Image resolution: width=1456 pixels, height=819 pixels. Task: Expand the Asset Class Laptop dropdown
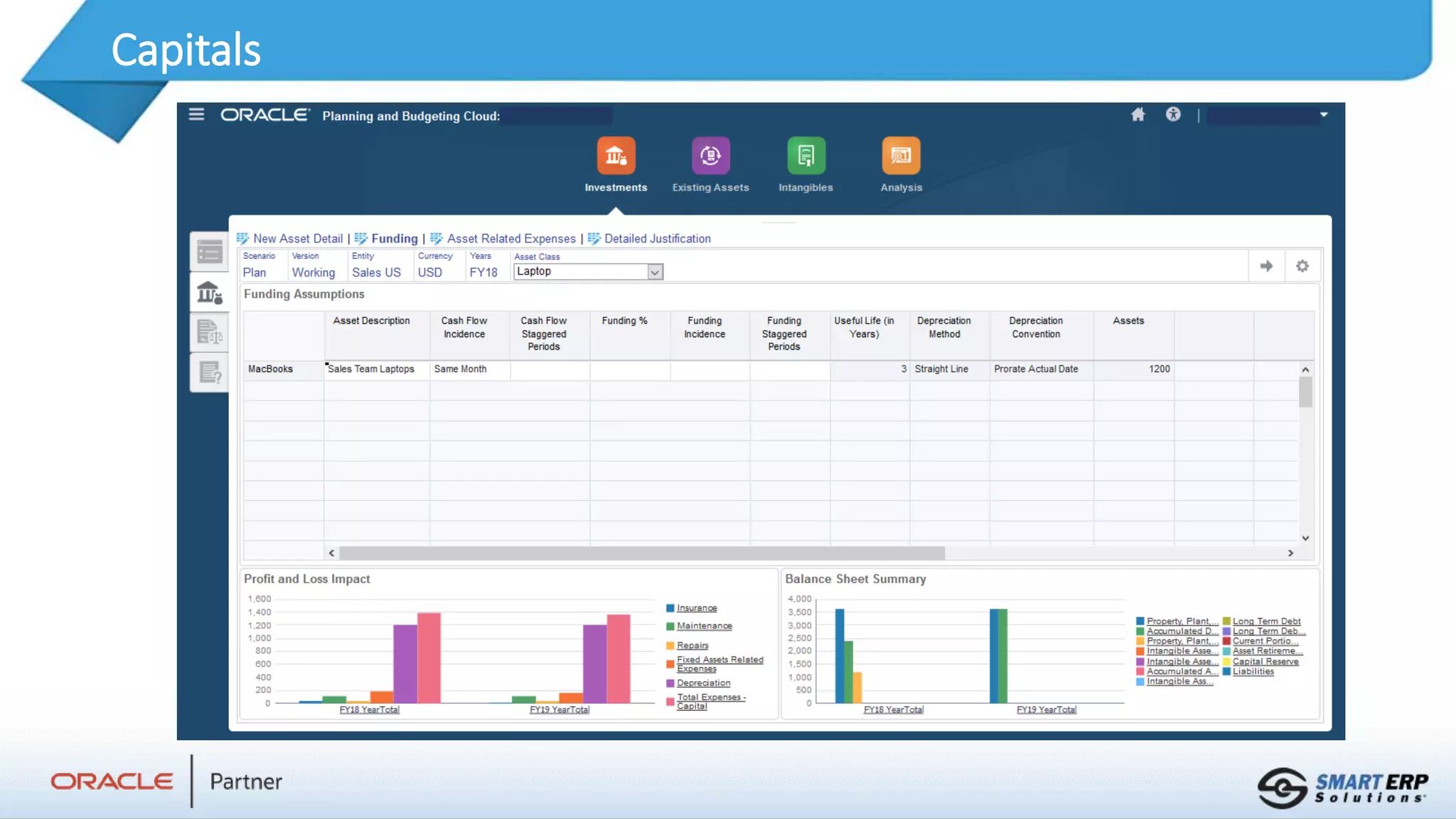(x=655, y=272)
